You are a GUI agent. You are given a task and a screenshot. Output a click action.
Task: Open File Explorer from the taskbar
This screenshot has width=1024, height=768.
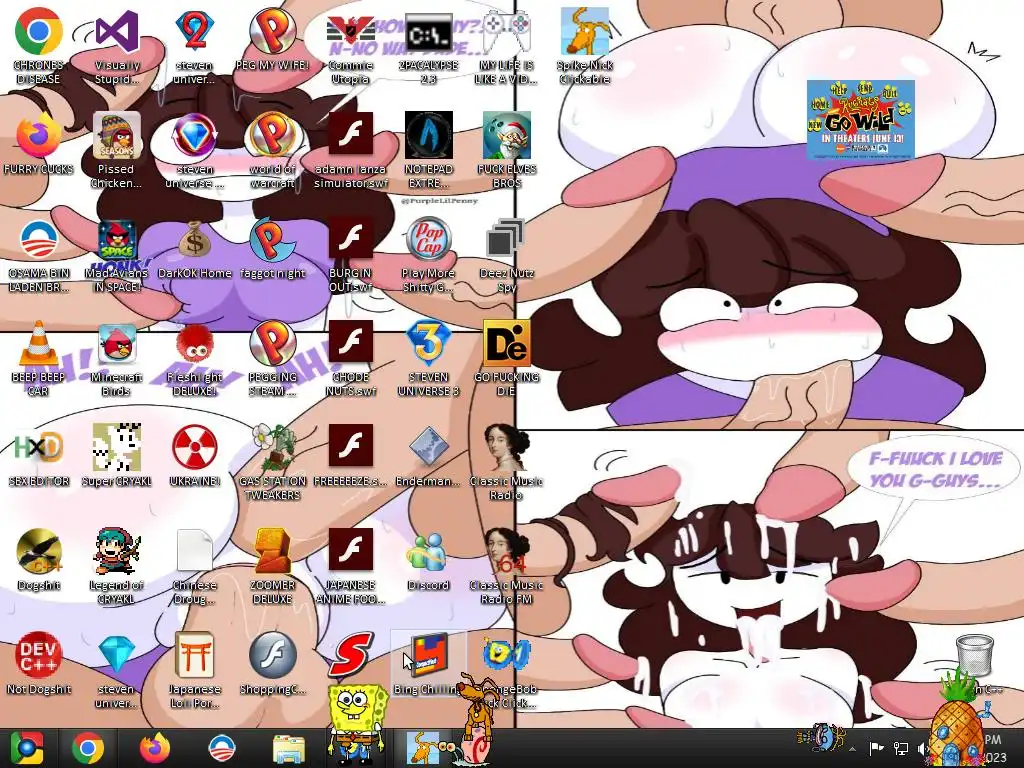pos(288,748)
